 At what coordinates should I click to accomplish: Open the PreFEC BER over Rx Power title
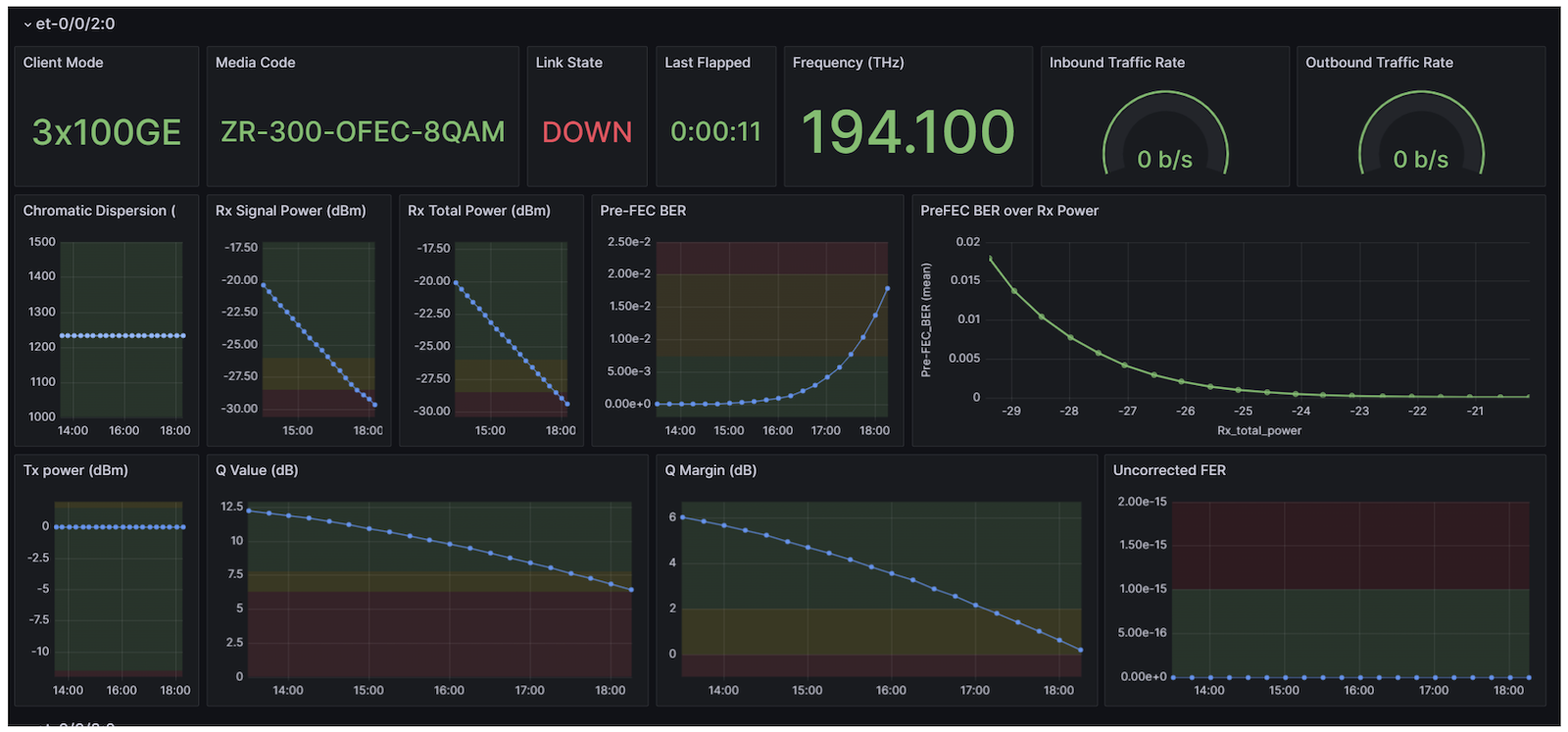[x=1009, y=211]
